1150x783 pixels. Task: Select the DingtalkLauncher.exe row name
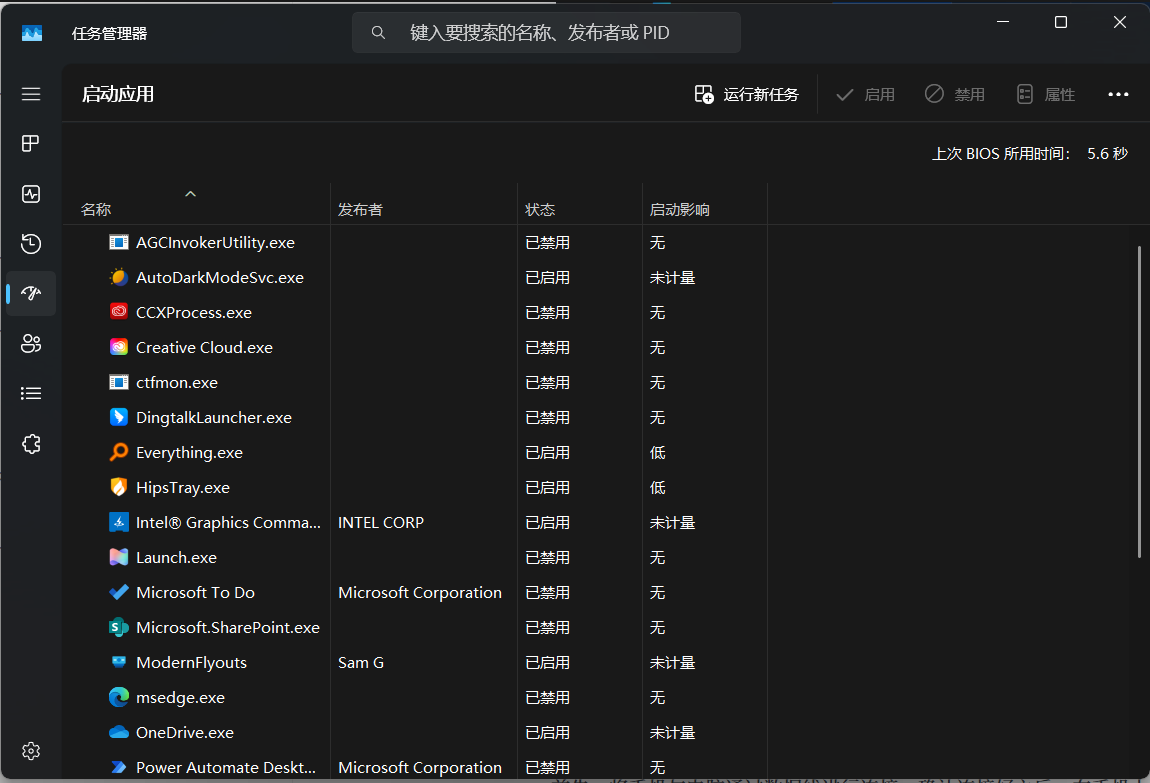(214, 417)
